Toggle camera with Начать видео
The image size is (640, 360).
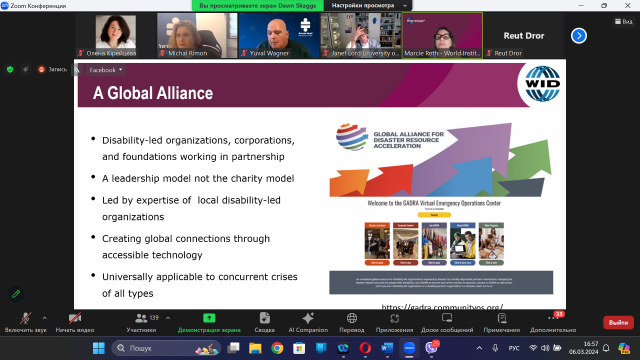click(75, 322)
